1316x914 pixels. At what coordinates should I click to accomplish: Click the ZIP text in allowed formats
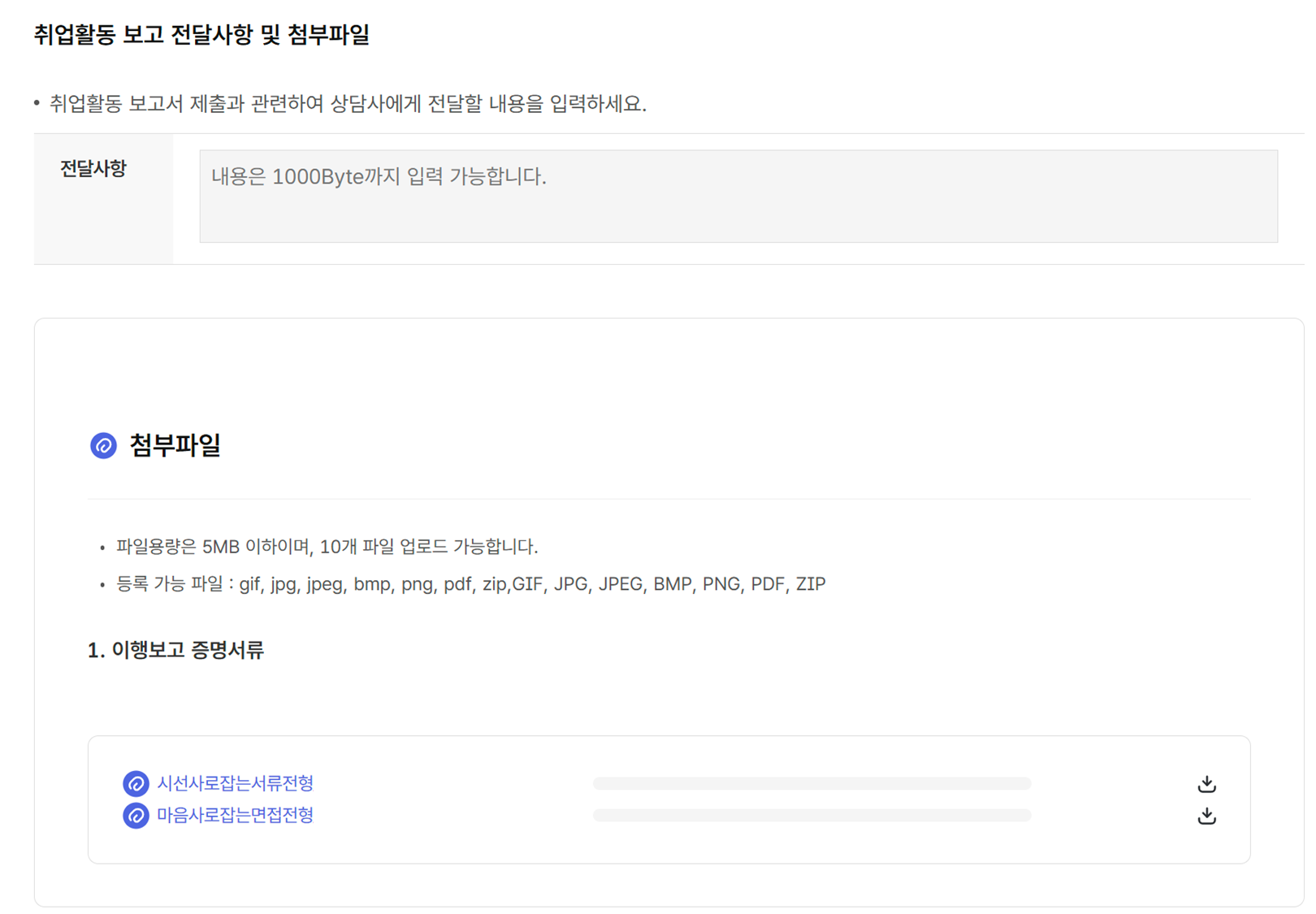[x=811, y=584]
